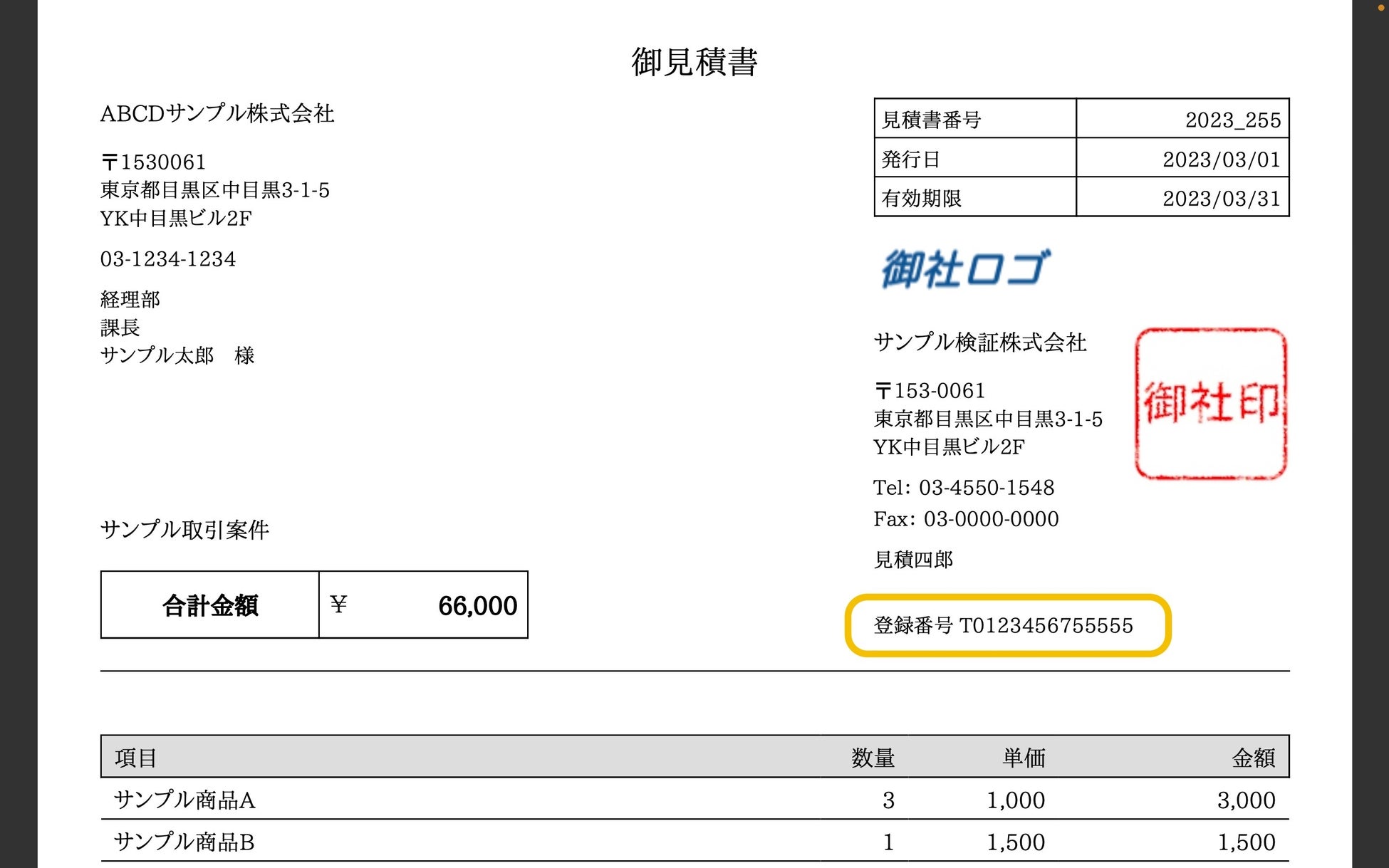
Task: Click the Tel: 03-4550-1548 phone number
Action: pyautogui.click(x=964, y=488)
